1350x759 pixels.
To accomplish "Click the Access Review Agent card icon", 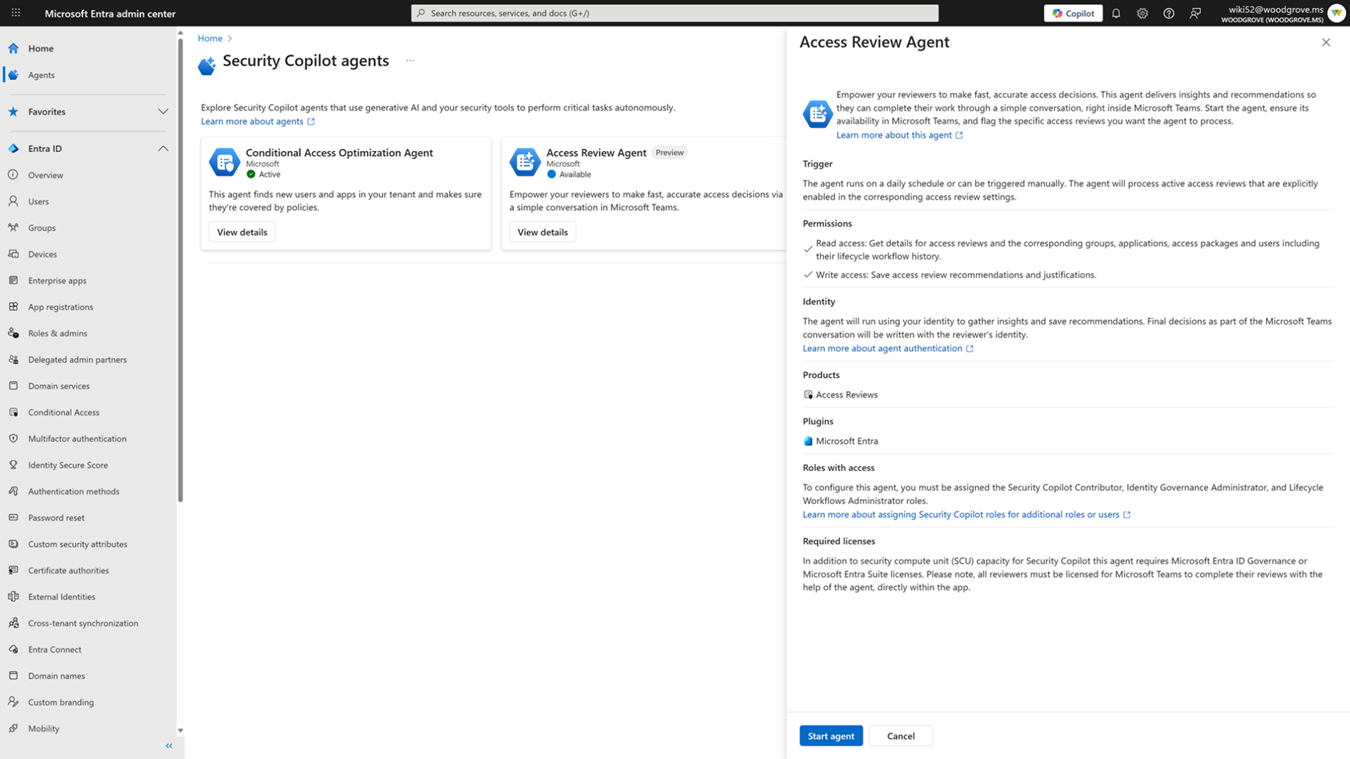I will point(524,161).
